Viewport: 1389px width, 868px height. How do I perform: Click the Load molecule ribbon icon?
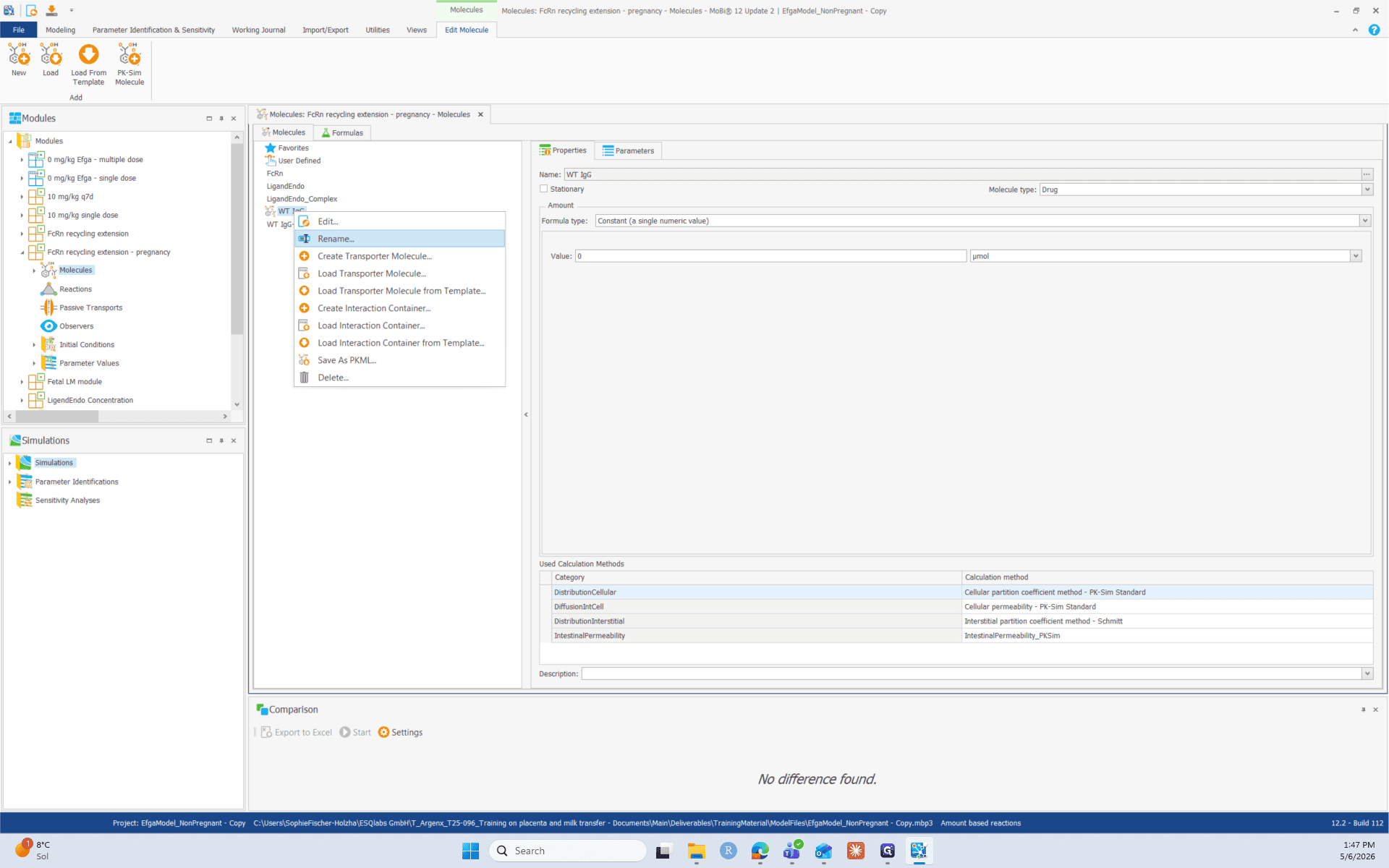tap(51, 54)
